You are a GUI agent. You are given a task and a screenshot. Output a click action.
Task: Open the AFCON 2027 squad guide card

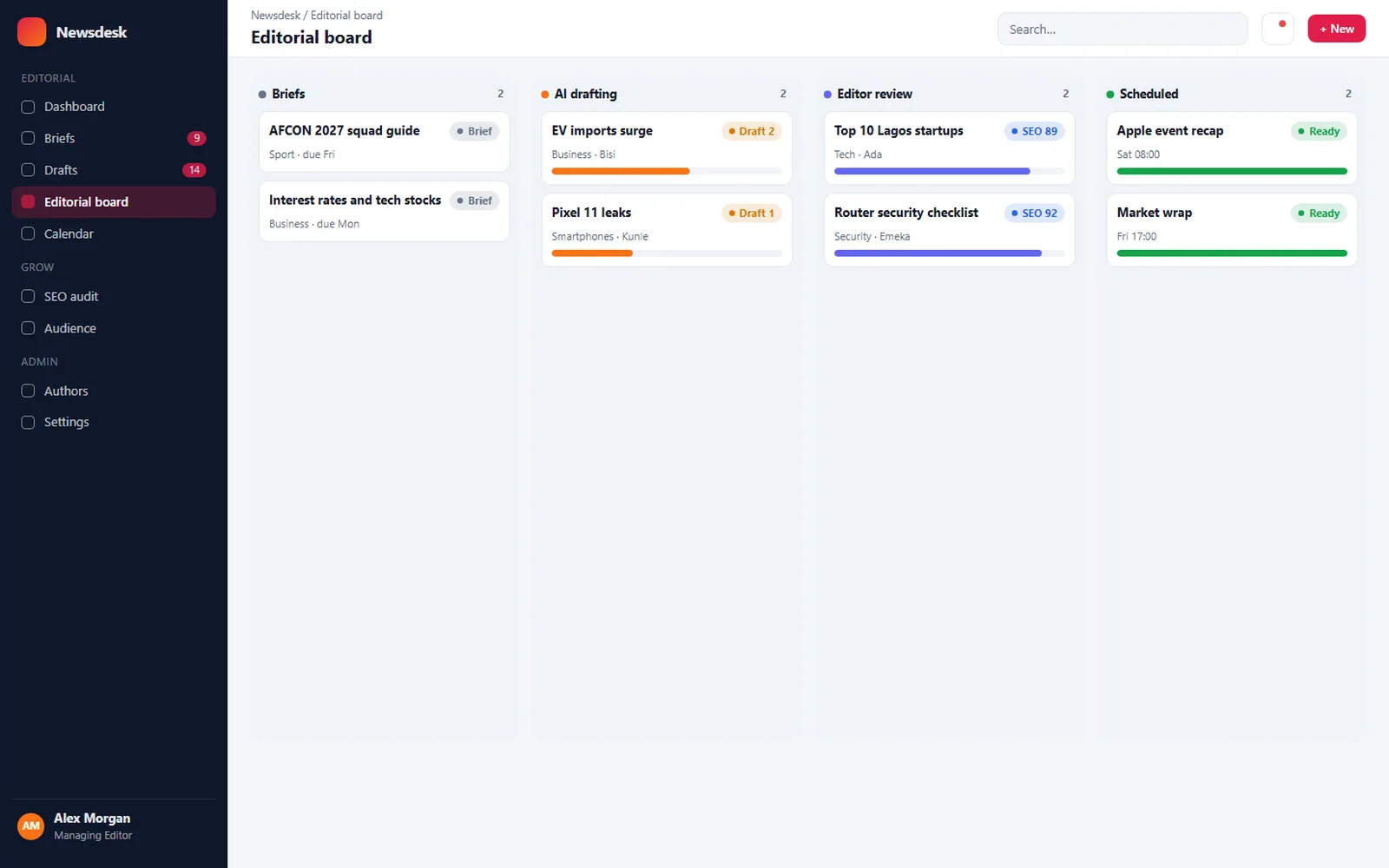click(384, 141)
